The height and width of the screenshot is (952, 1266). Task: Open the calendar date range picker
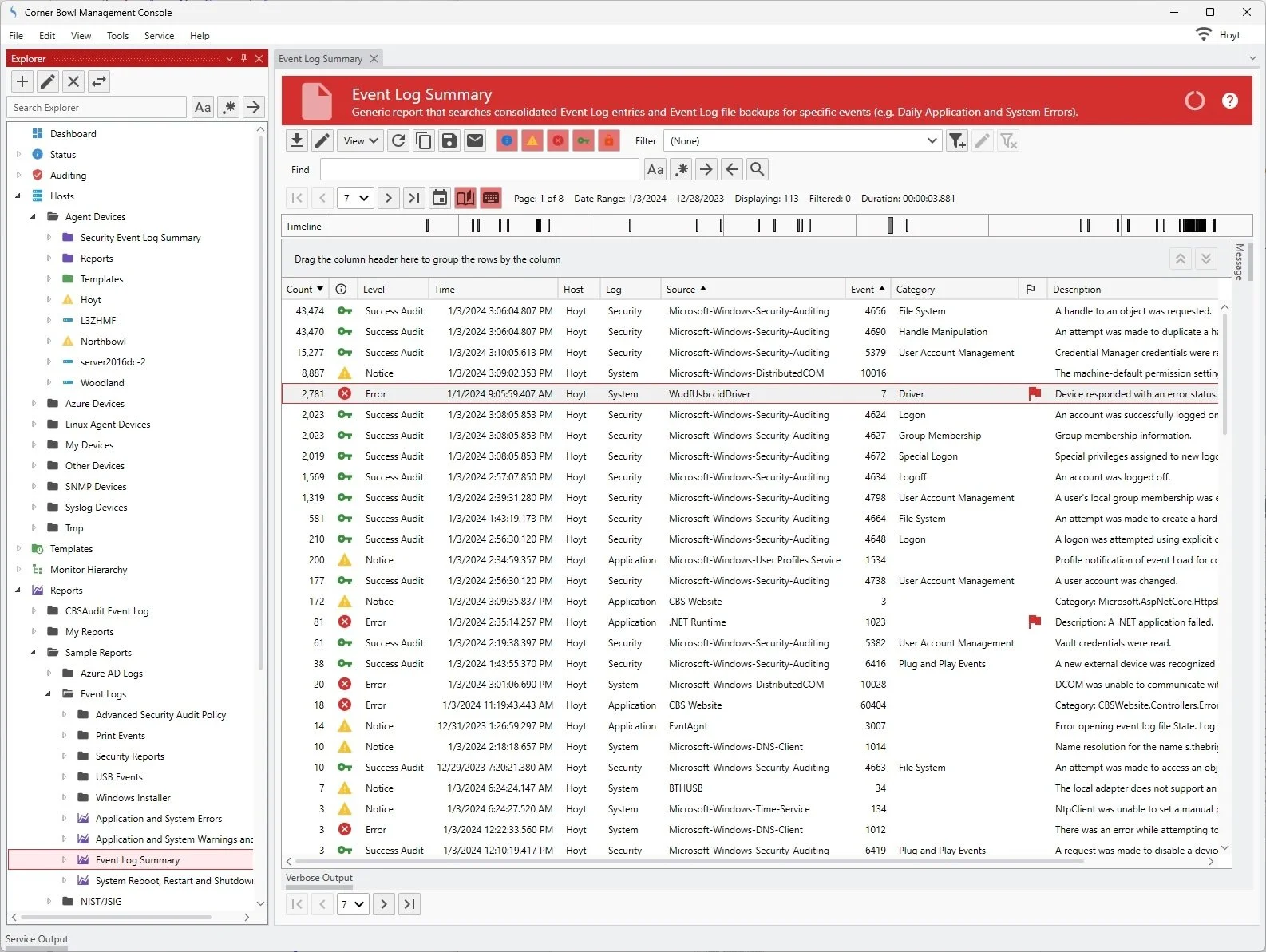(x=440, y=198)
